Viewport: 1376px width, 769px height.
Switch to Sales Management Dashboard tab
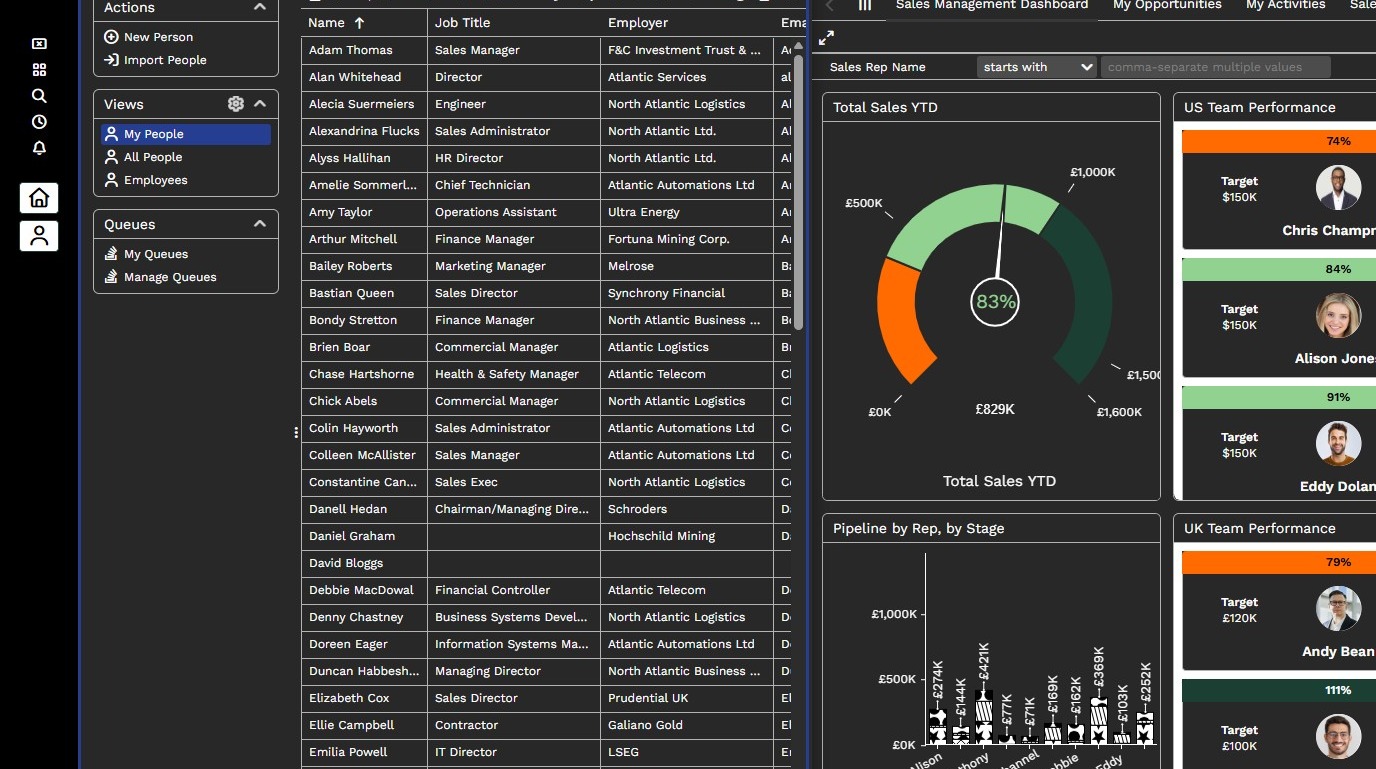pos(992,5)
